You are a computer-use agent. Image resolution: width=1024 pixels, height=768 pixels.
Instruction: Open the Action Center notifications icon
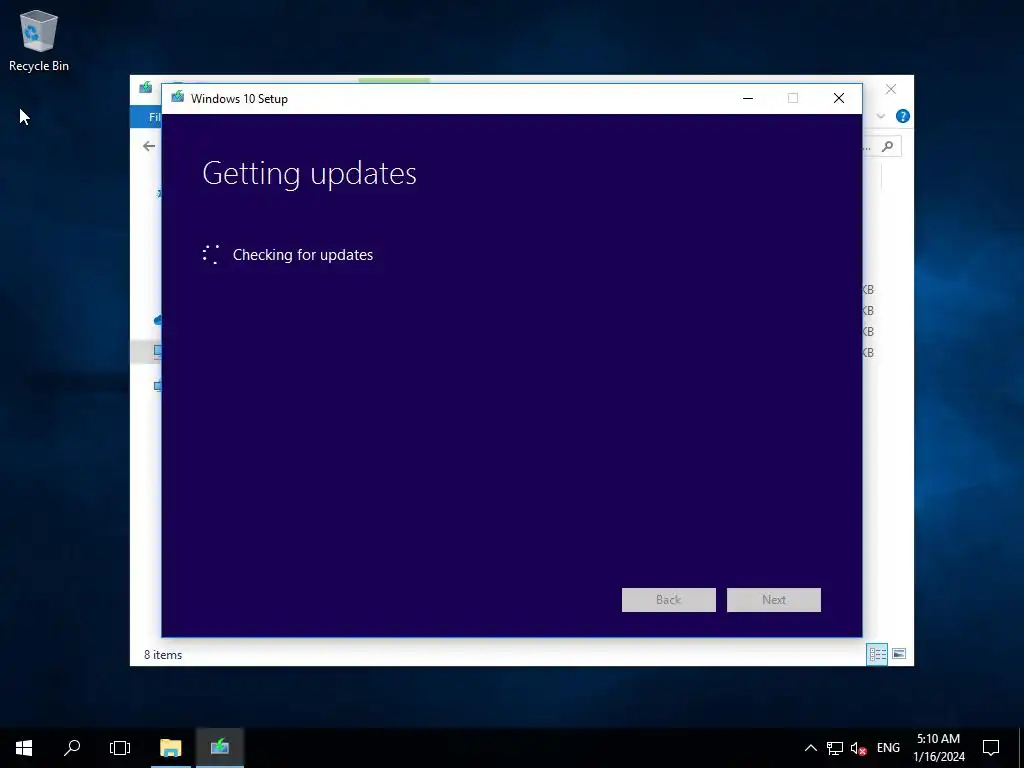coord(991,748)
